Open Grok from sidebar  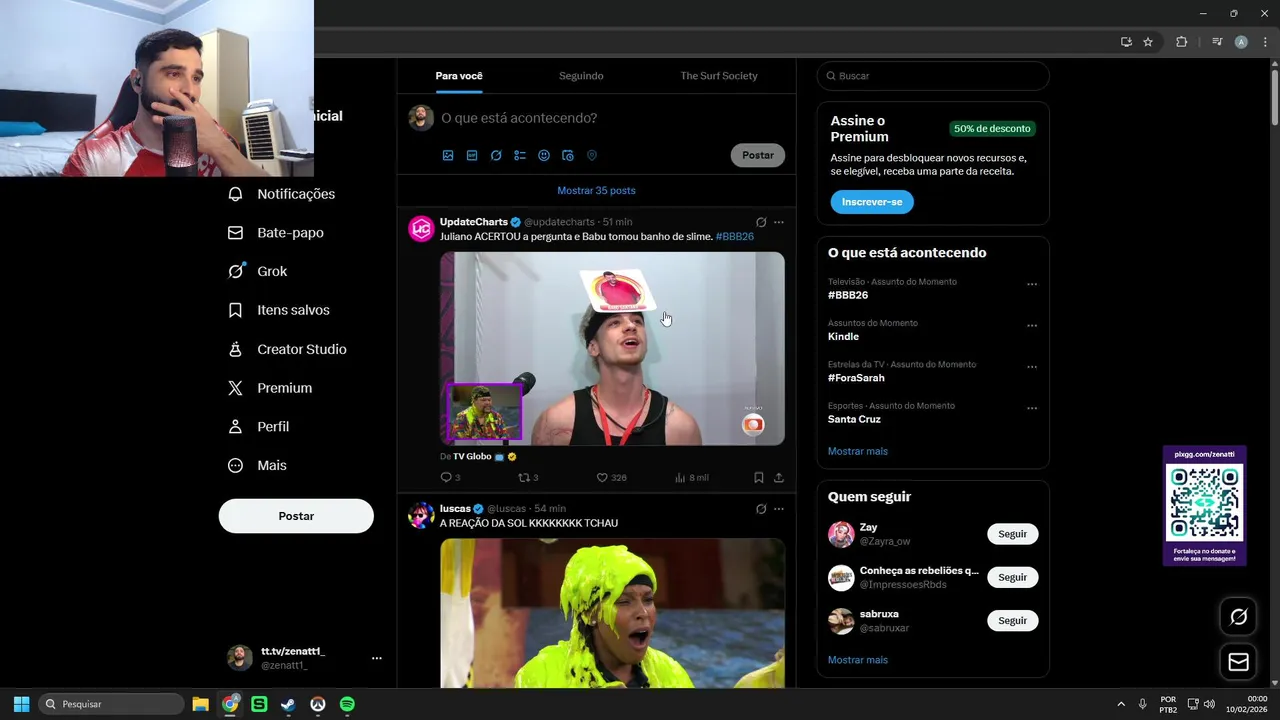click(x=258, y=271)
